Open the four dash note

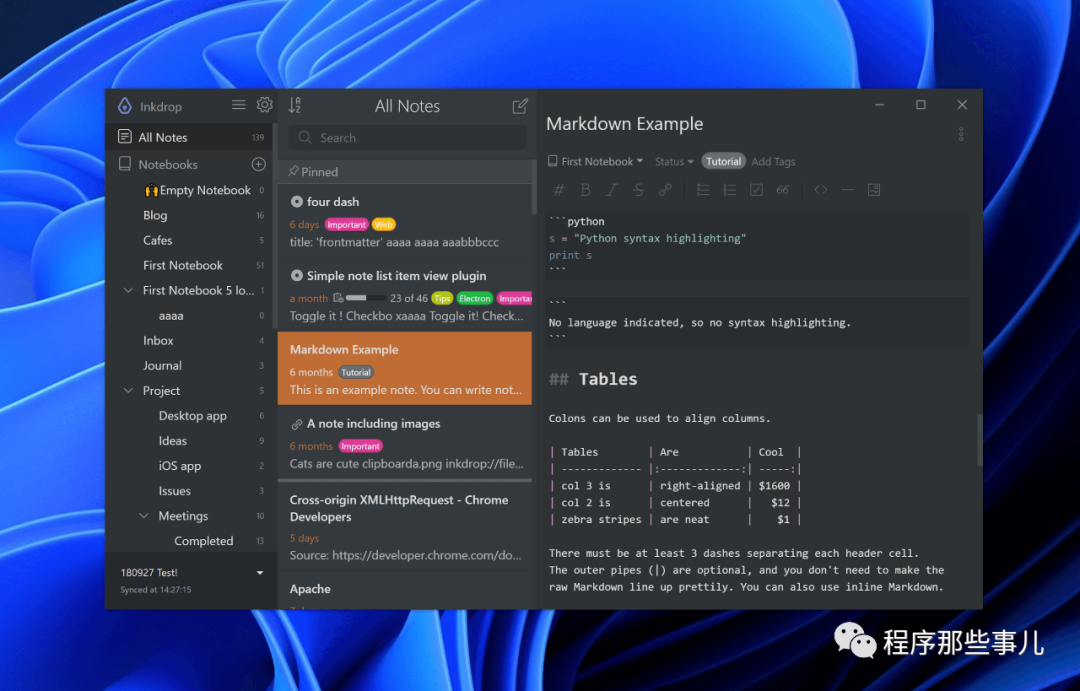click(x=405, y=220)
